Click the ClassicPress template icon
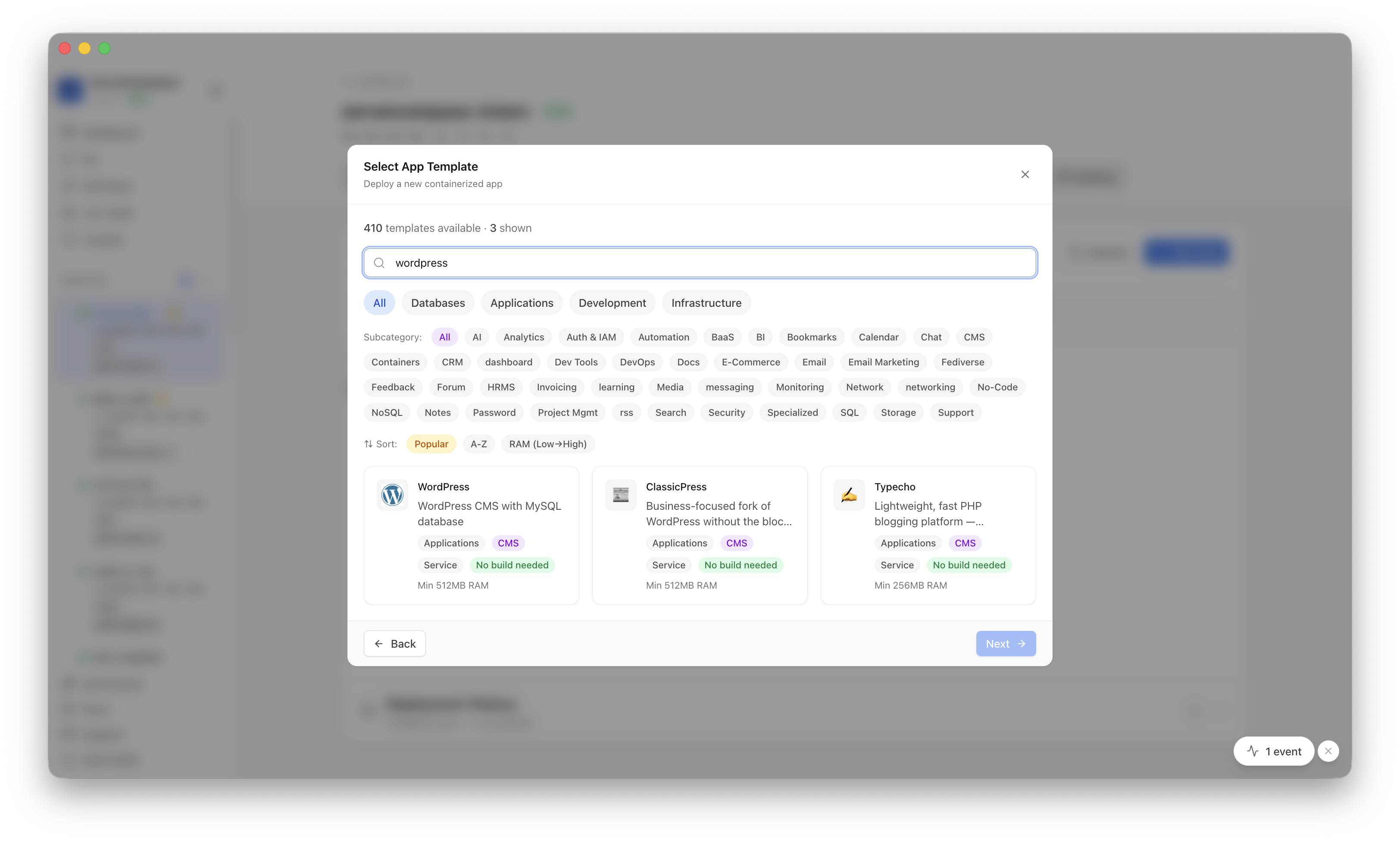Viewport: 1400px width, 842px height. pos(620,495)
